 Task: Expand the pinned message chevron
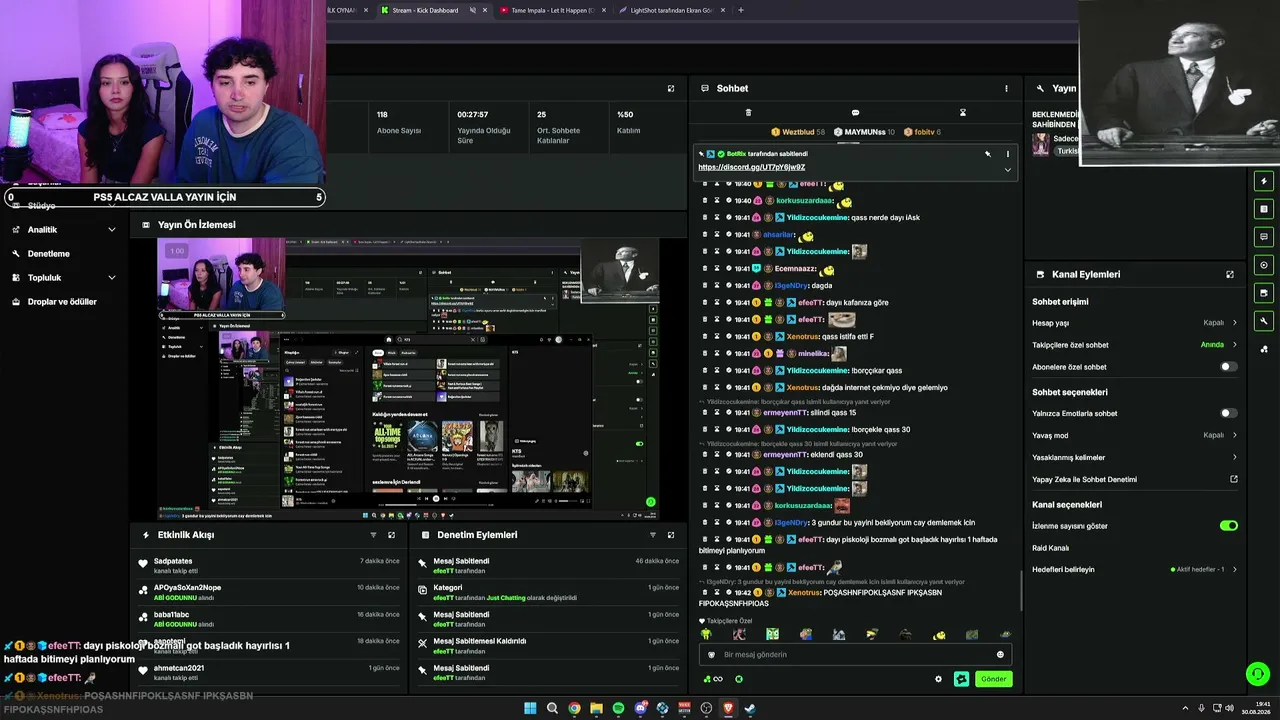[x=1007, y=169]
